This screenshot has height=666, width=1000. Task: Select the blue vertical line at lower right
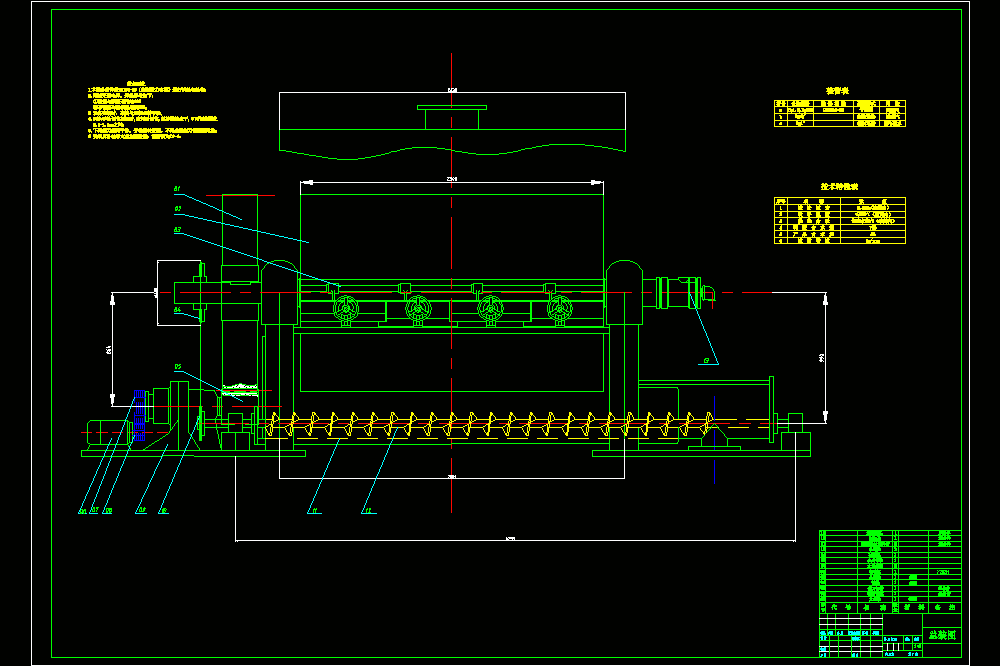tap(714, 440)
